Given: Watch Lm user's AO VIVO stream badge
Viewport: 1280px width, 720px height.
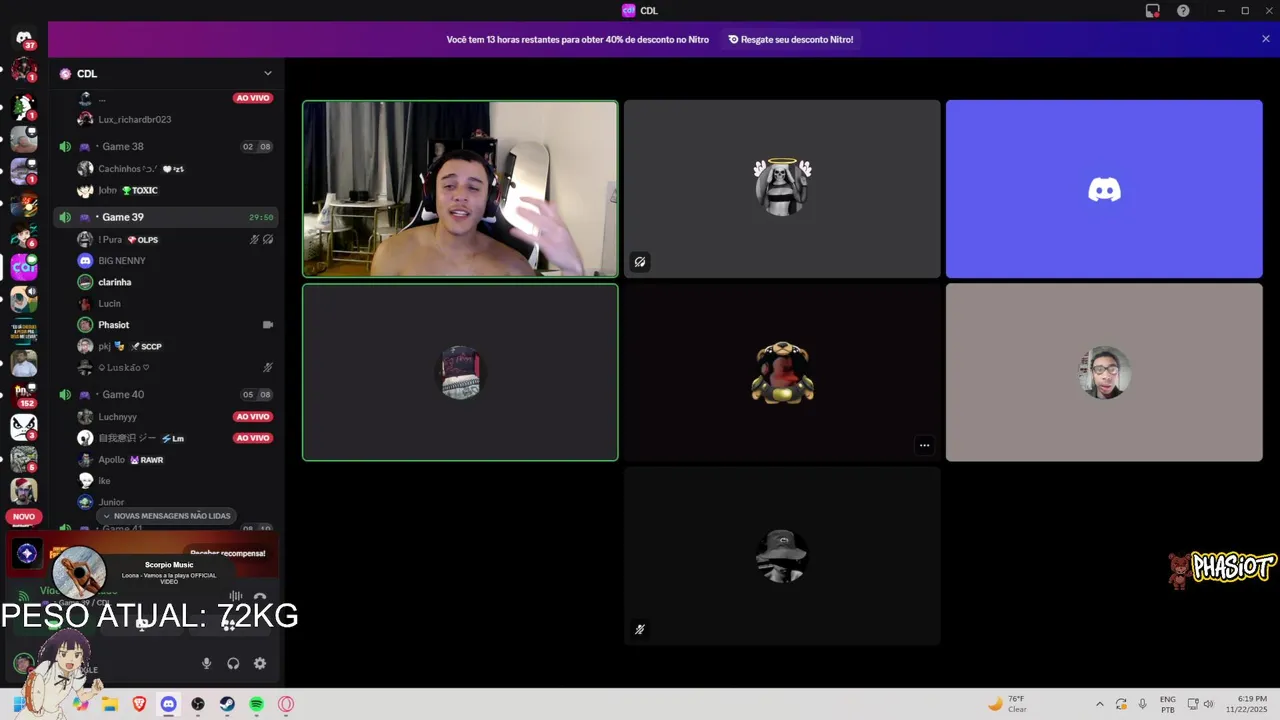Looking at the screenshot, I should [253, 438].
